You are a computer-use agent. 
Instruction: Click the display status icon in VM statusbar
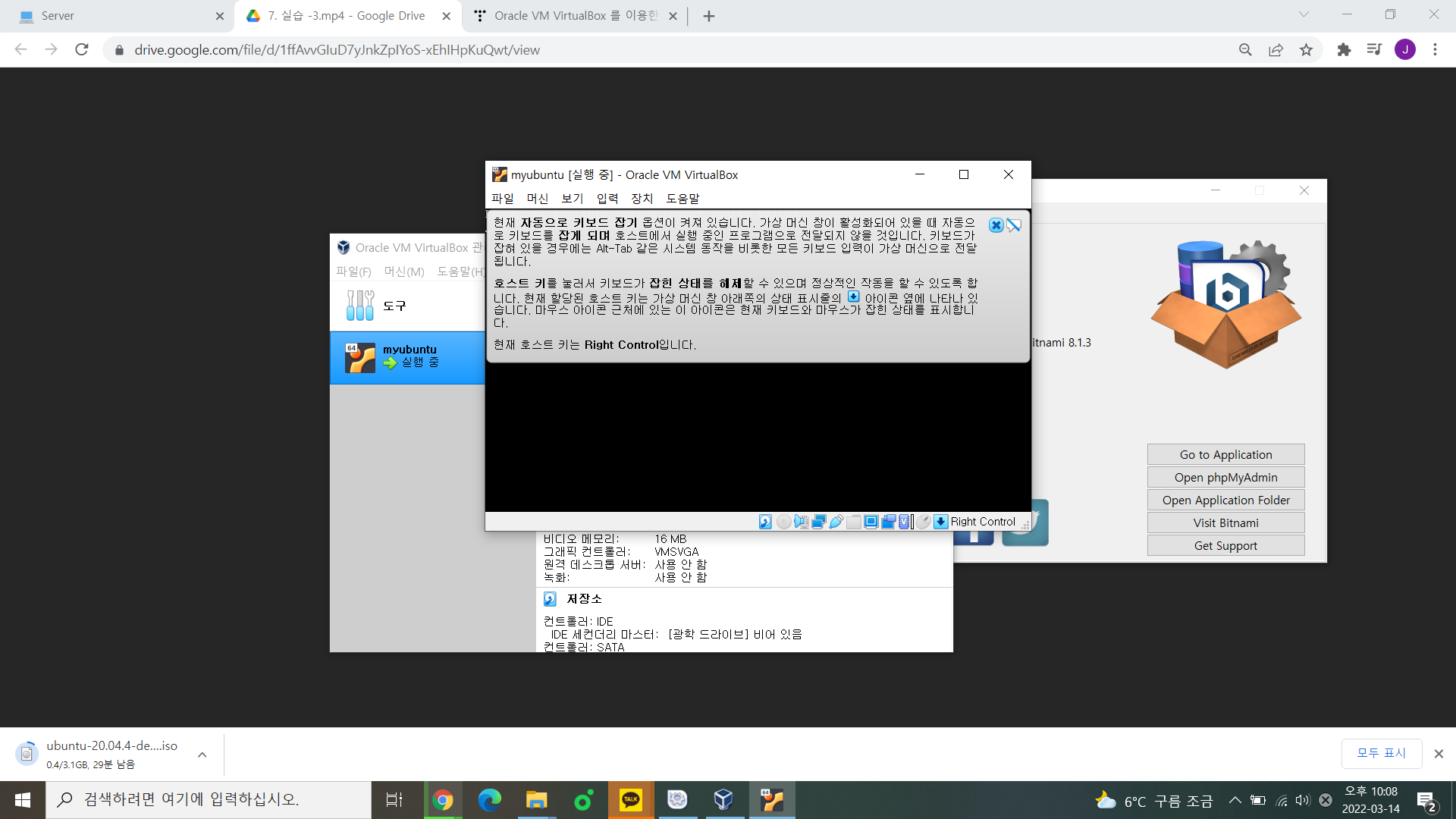(x=871, y=522)
